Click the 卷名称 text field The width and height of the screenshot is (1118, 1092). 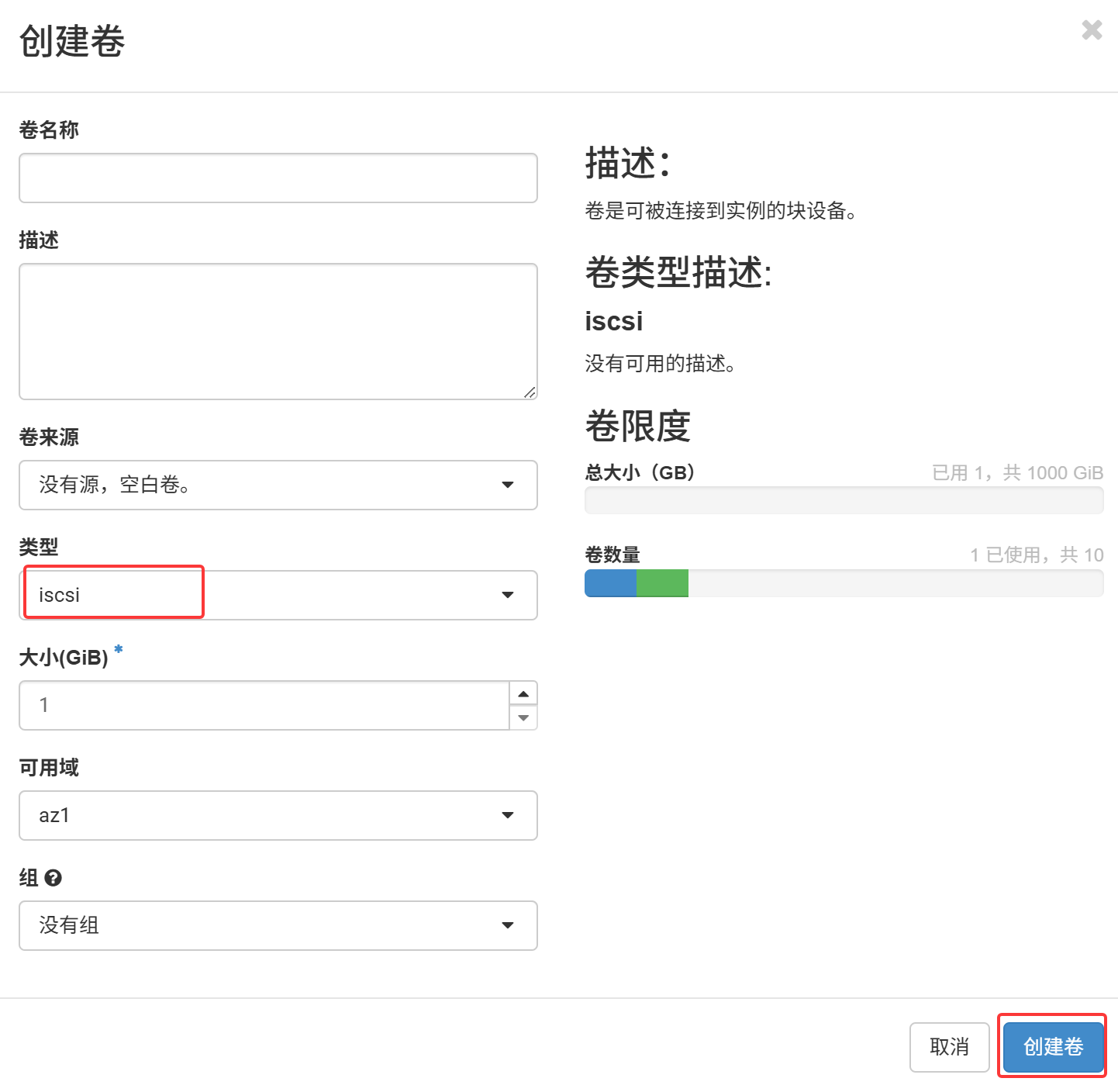278,178
